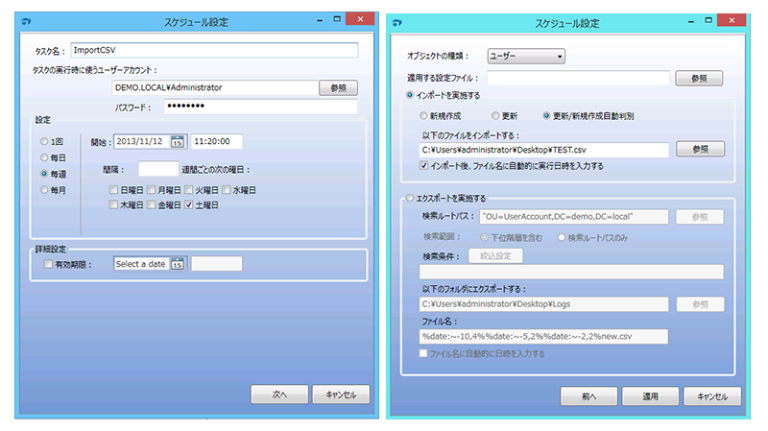This screenshot has height=431, width=768.
Task: Open the オブジェクトの種類 dropdown
Action: [526, 56]
